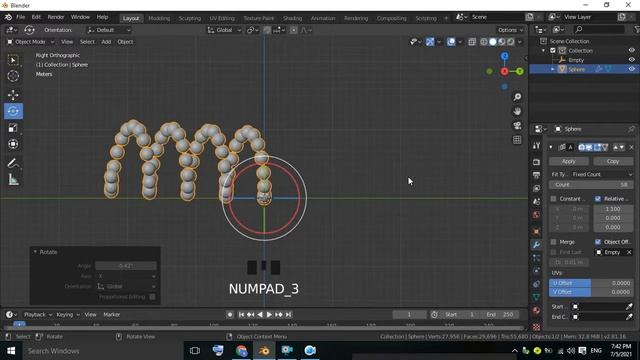Open the Keying dropdown in timeline

[x=68, y=315]
